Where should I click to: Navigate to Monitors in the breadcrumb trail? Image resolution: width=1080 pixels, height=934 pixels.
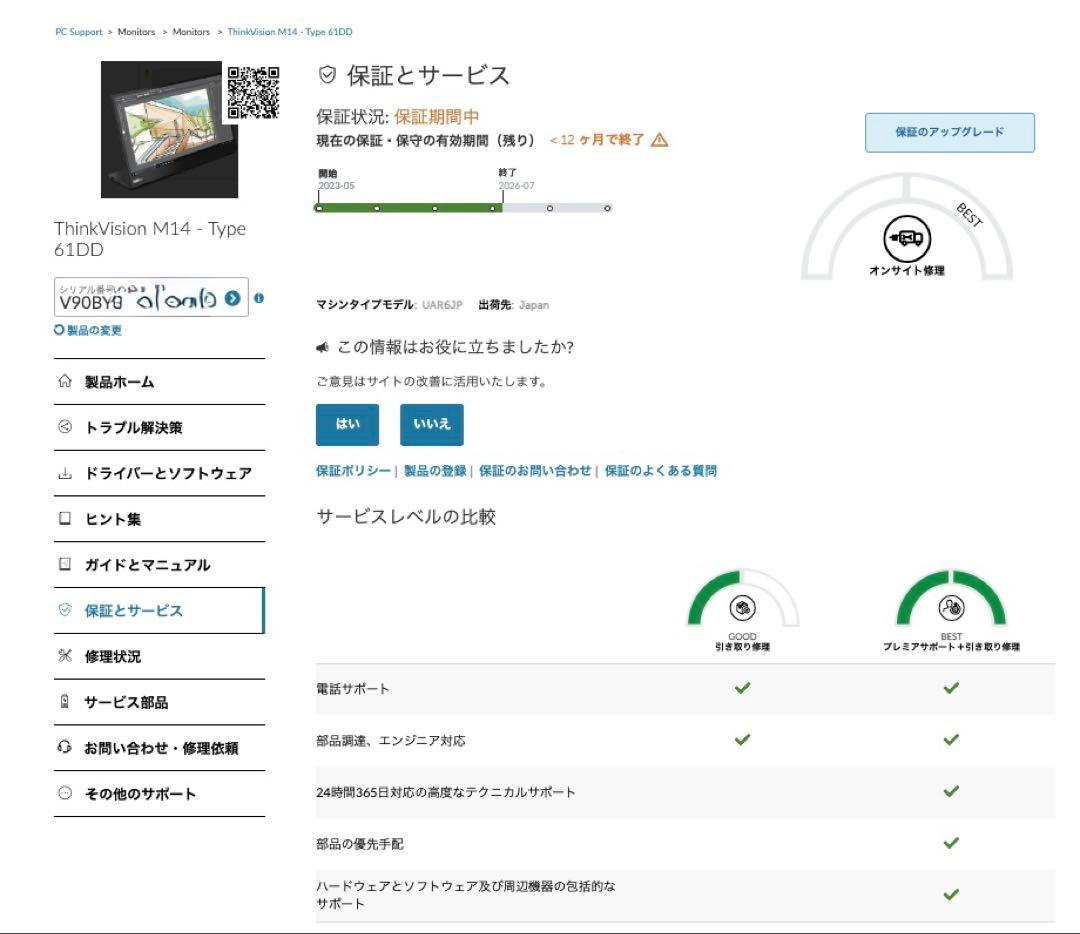coord(135,31)
